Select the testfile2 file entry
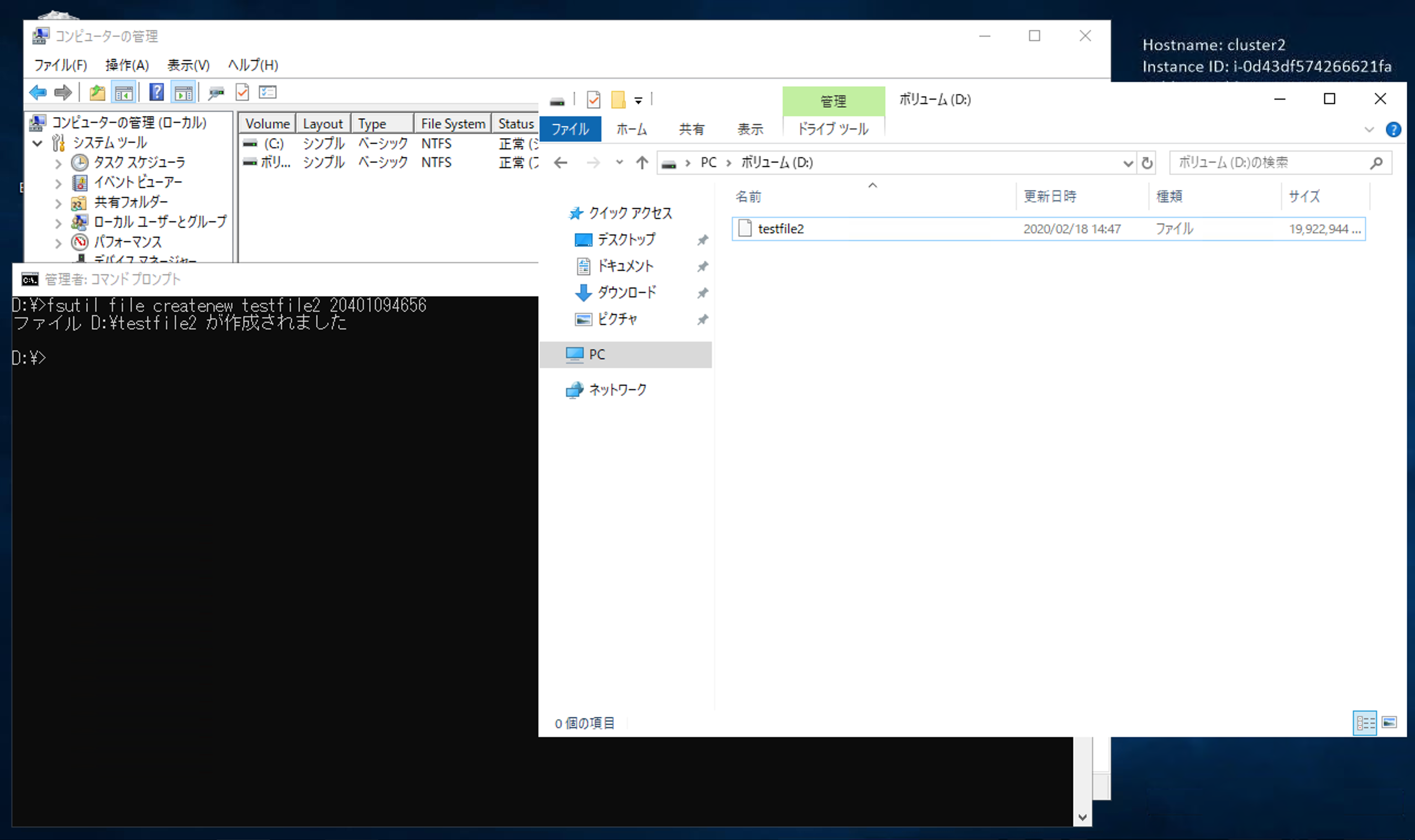This screenshot has width=1415, height=840. pos(780,229)
